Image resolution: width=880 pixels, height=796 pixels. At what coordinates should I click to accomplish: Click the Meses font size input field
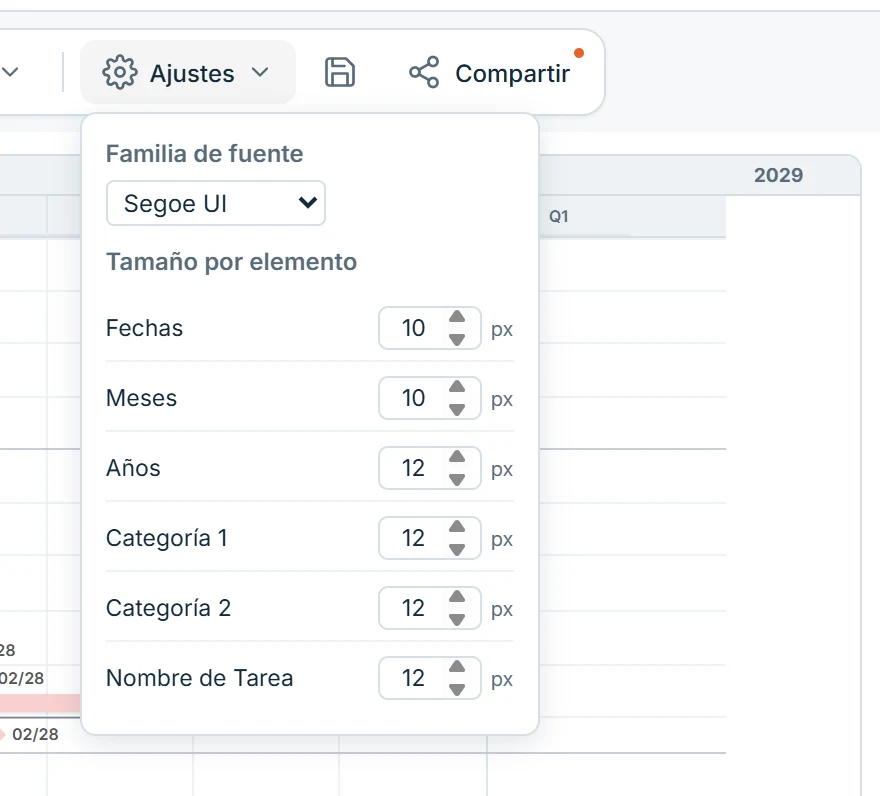click(x=429, y=398)
